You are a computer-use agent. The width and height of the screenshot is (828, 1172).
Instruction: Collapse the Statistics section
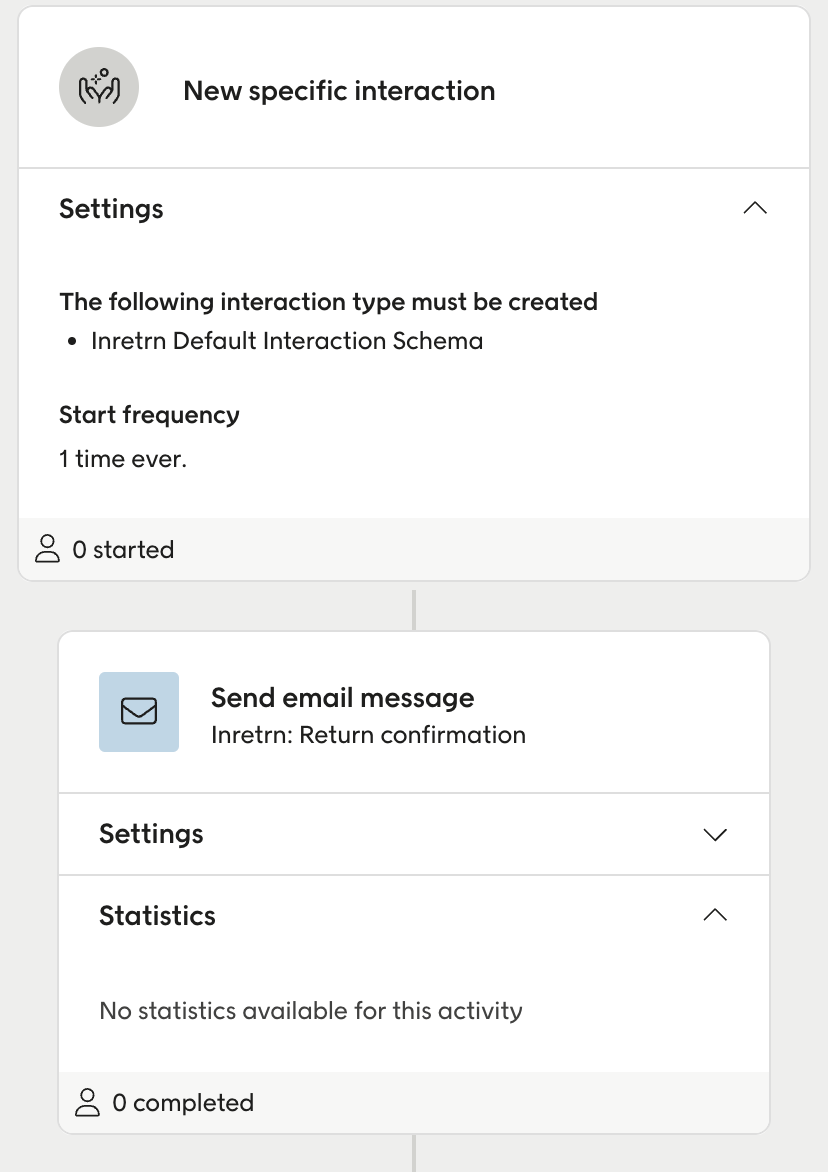pyautogui.click(x=715, y=914)
